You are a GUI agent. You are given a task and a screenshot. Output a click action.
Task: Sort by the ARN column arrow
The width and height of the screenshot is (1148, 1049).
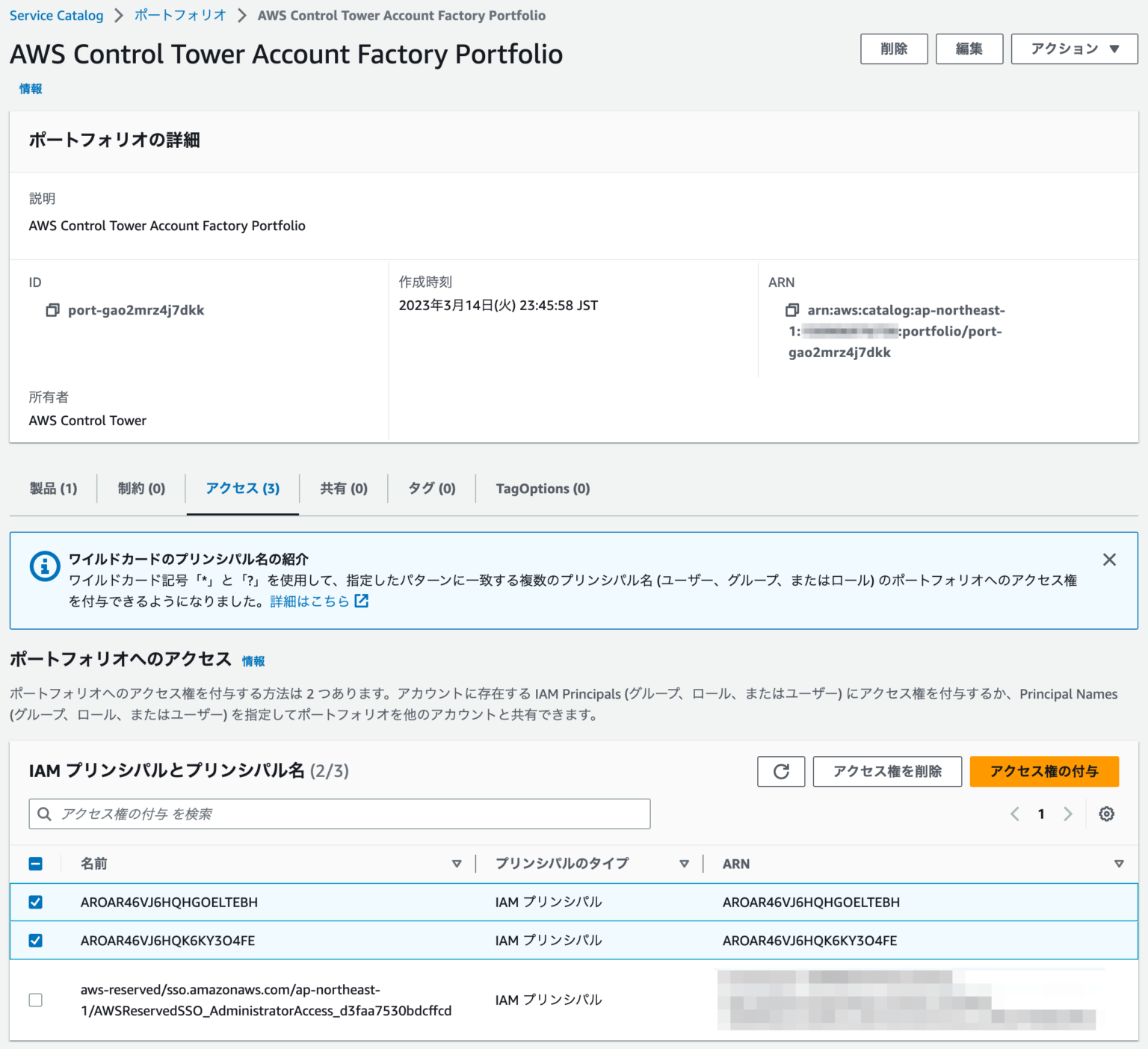[1119, 864]
